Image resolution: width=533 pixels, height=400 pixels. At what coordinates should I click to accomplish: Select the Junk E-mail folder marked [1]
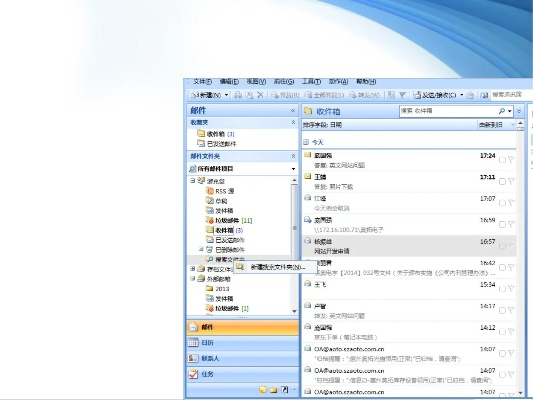227,309
